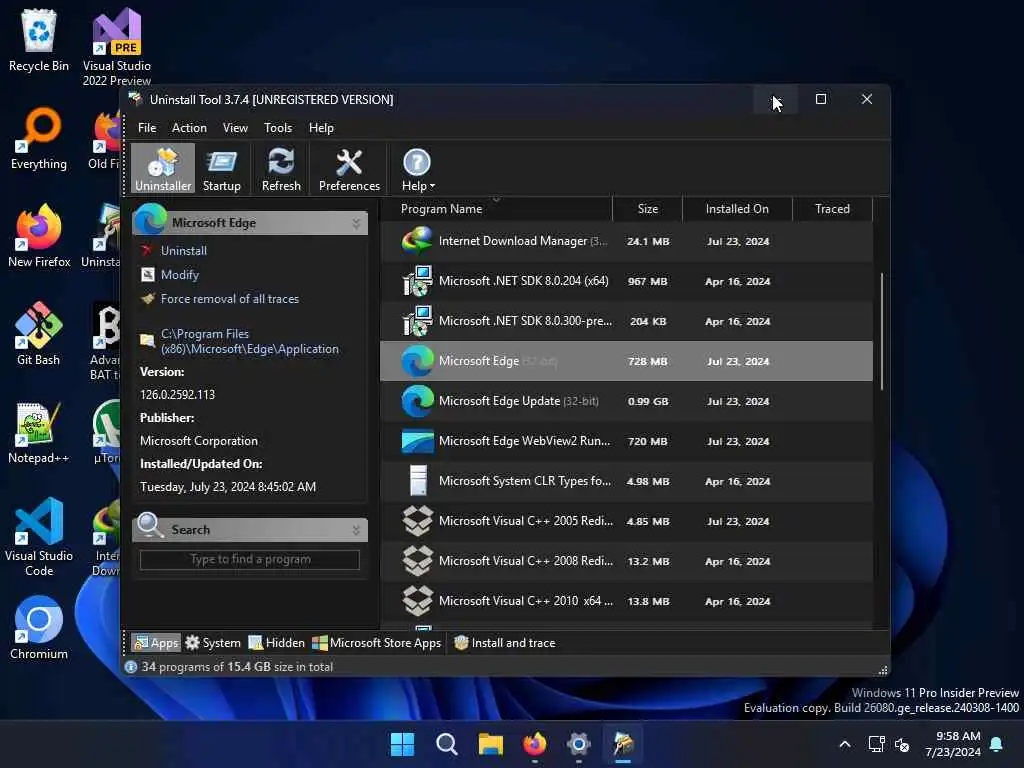The width and height of the screenshot is (1024, 768).
Task: Sort list by Traced column
Action: (832, 209)
